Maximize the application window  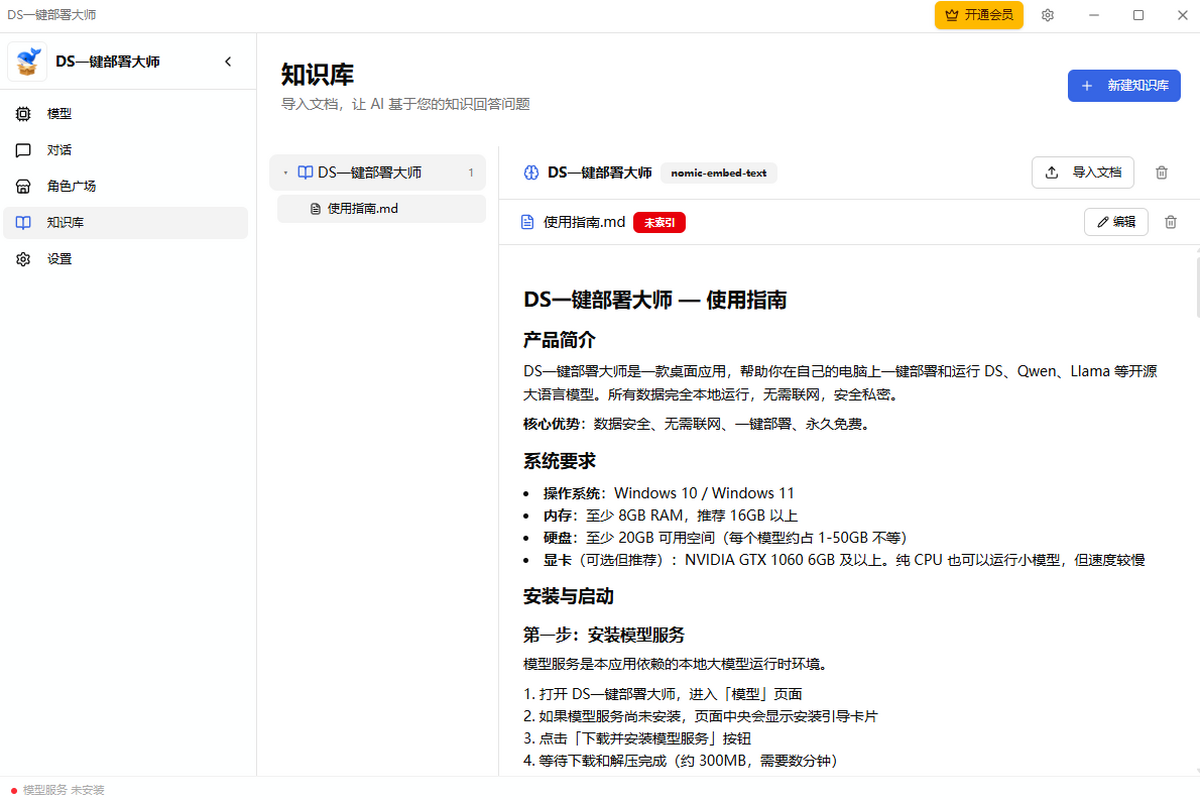1138,15
